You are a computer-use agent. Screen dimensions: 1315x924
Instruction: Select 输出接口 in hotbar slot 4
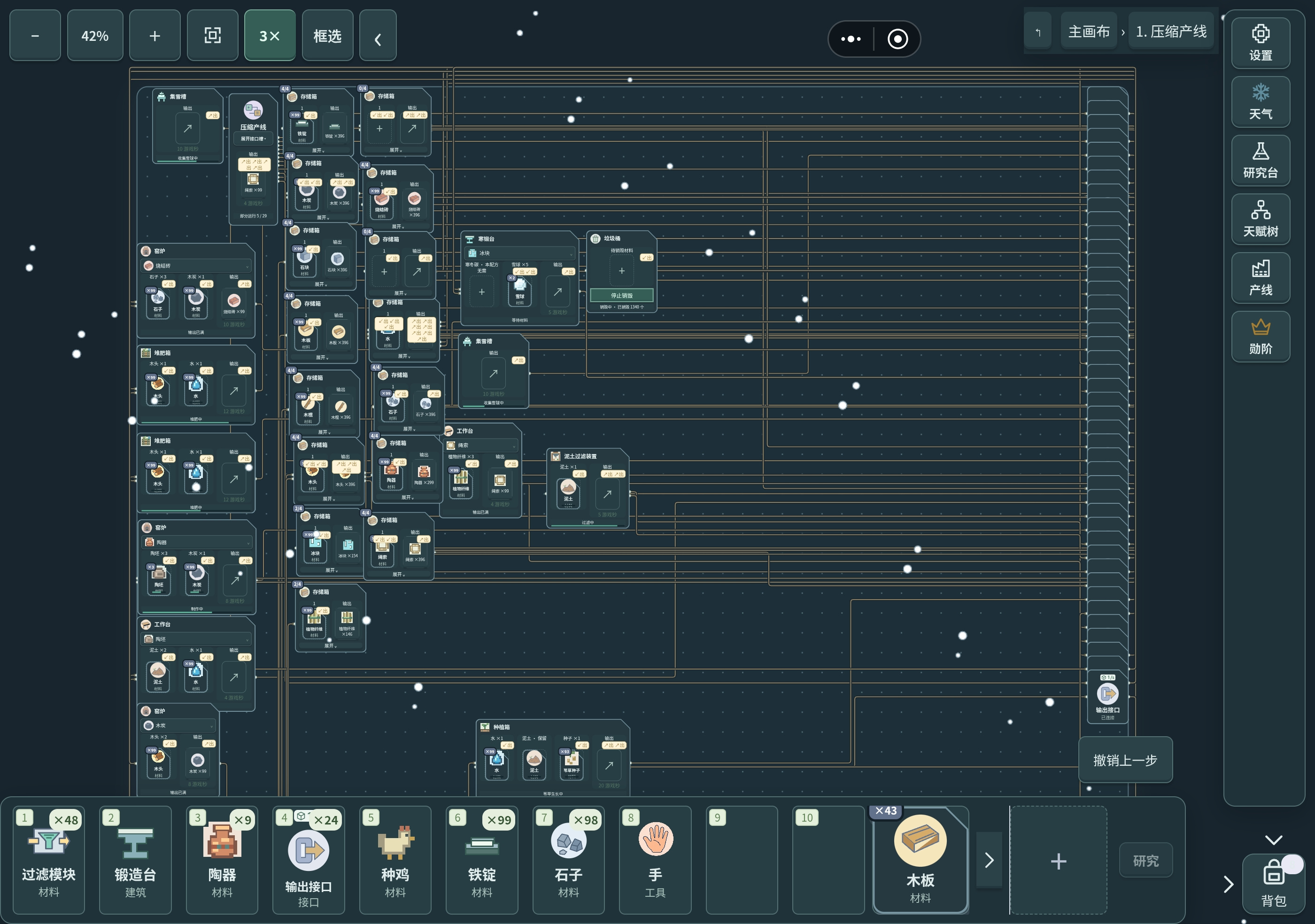[x=309, y=859]
